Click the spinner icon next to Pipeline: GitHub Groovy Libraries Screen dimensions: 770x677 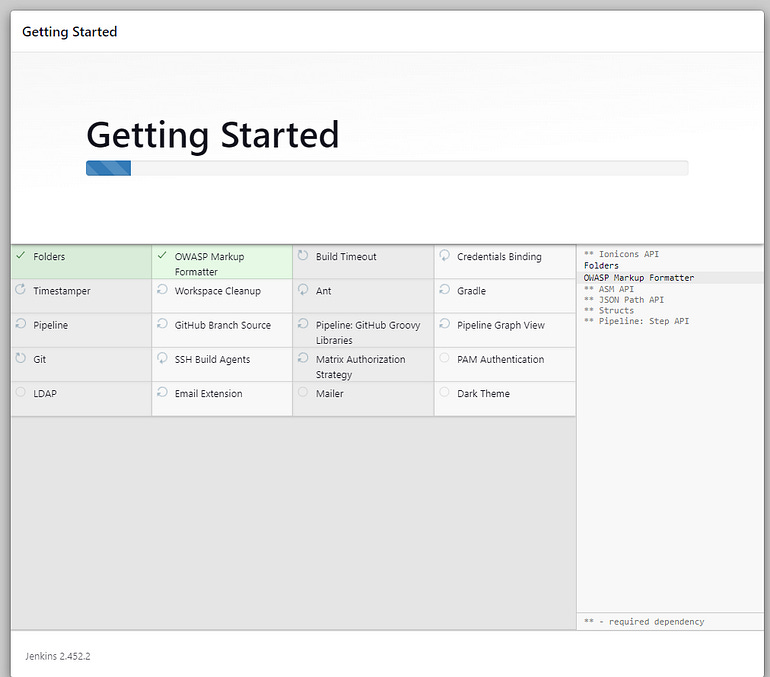(x=303, y=324)
